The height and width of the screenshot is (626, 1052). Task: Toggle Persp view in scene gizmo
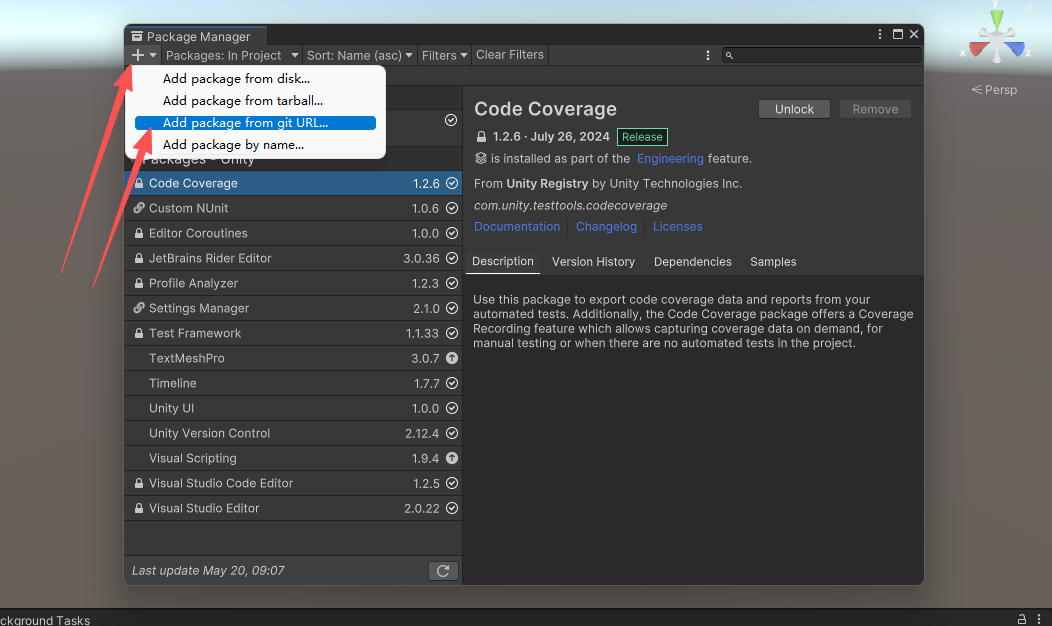[994, 90]
